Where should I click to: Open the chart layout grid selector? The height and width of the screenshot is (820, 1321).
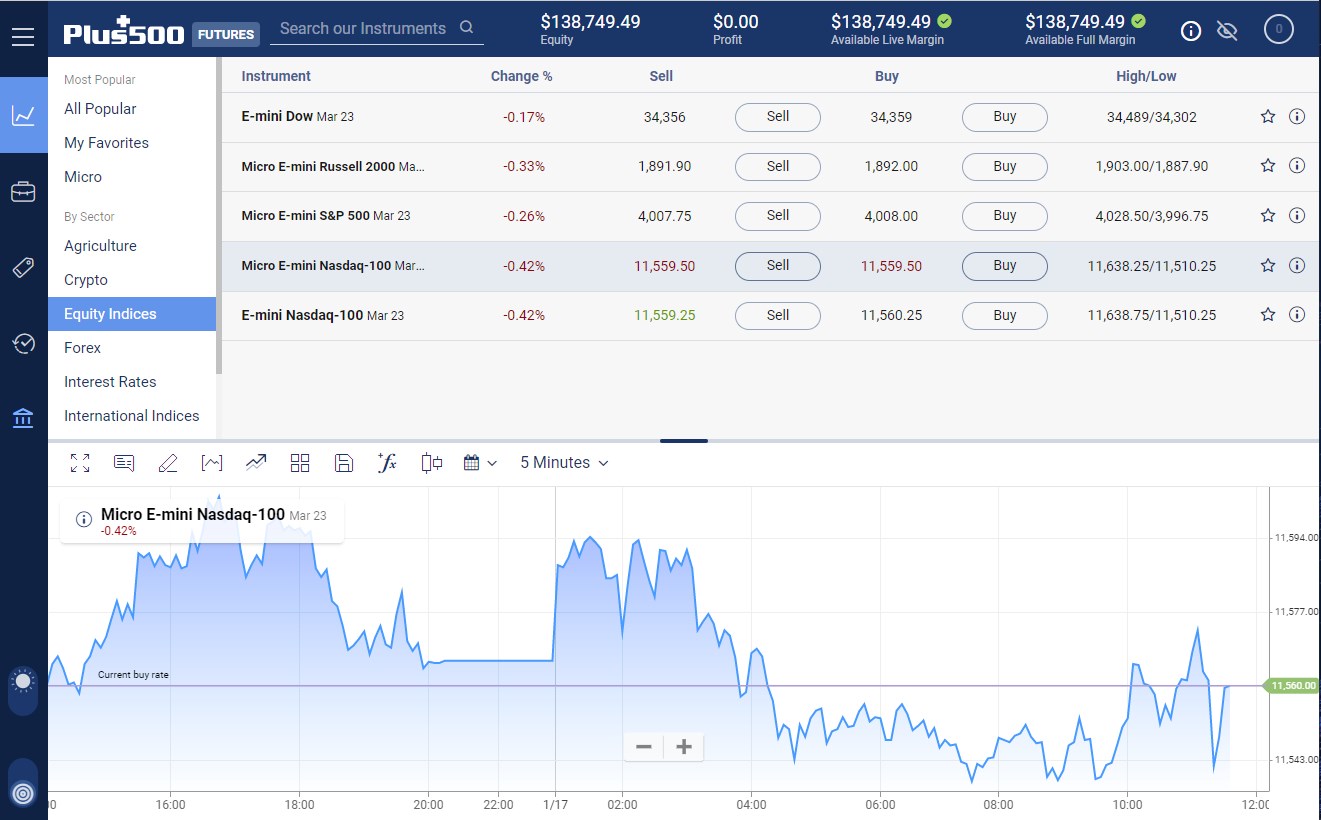300,463
